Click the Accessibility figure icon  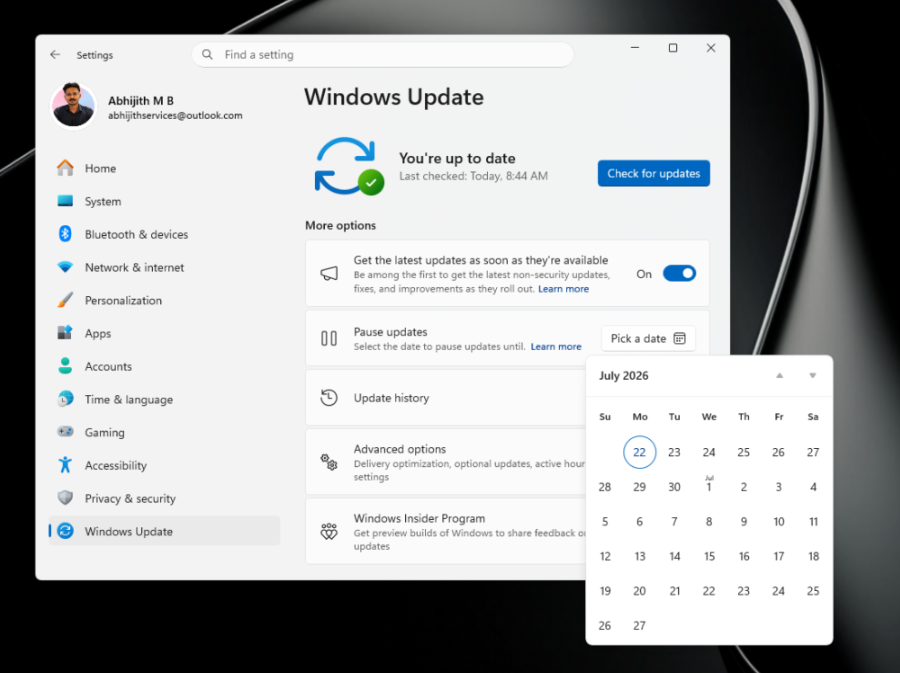65,464
